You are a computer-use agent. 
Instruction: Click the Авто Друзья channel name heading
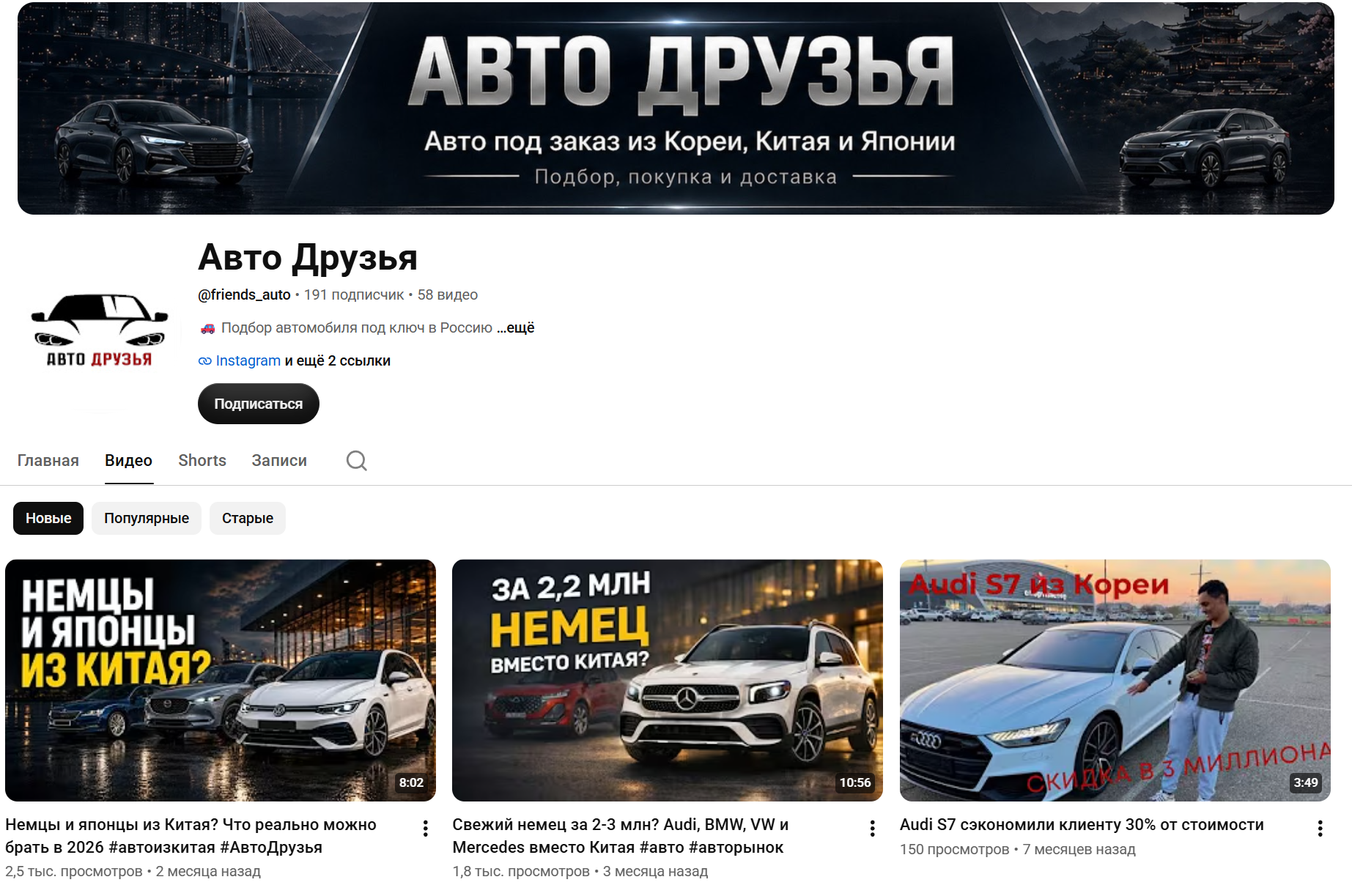pyautogui.click(x=308, y=257)
